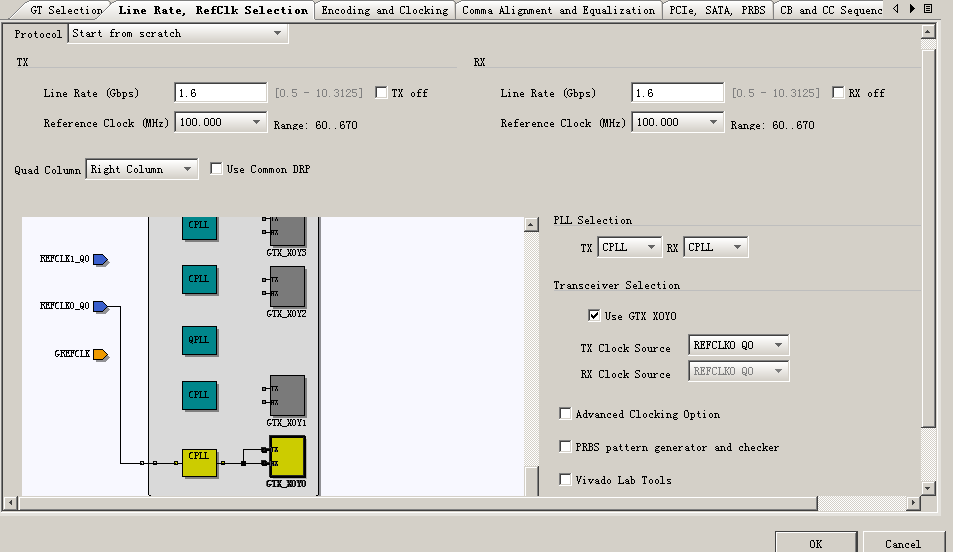Image resolution: width=953 pixels, height=552 pixels.
Task: Select the orange GREFCLK port symbol
Action: pyautogui.click(x=100, y=354)
